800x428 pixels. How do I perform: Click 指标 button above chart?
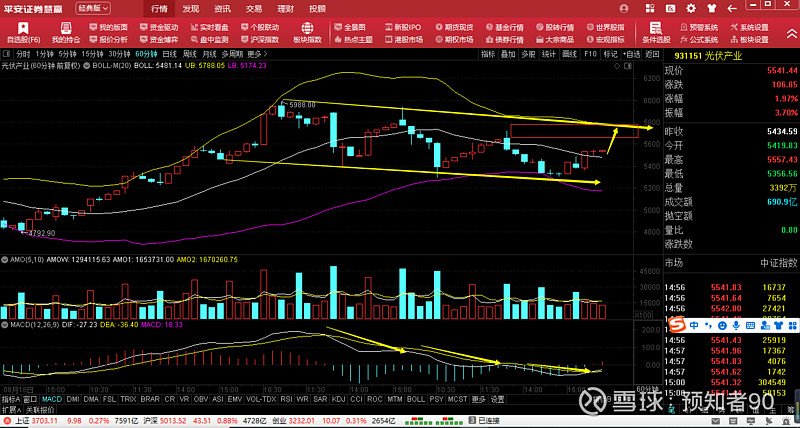488,54
